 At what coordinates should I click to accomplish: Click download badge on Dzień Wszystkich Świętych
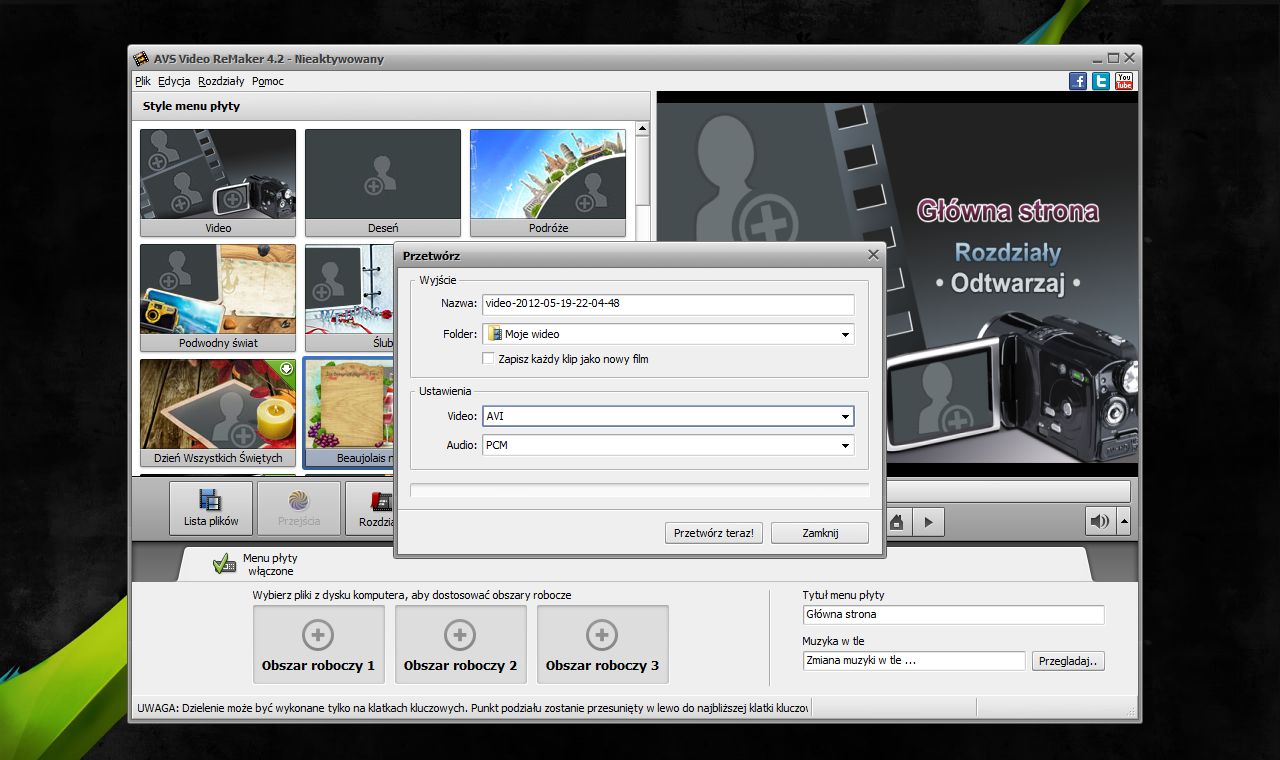click(x=285, y=367)
